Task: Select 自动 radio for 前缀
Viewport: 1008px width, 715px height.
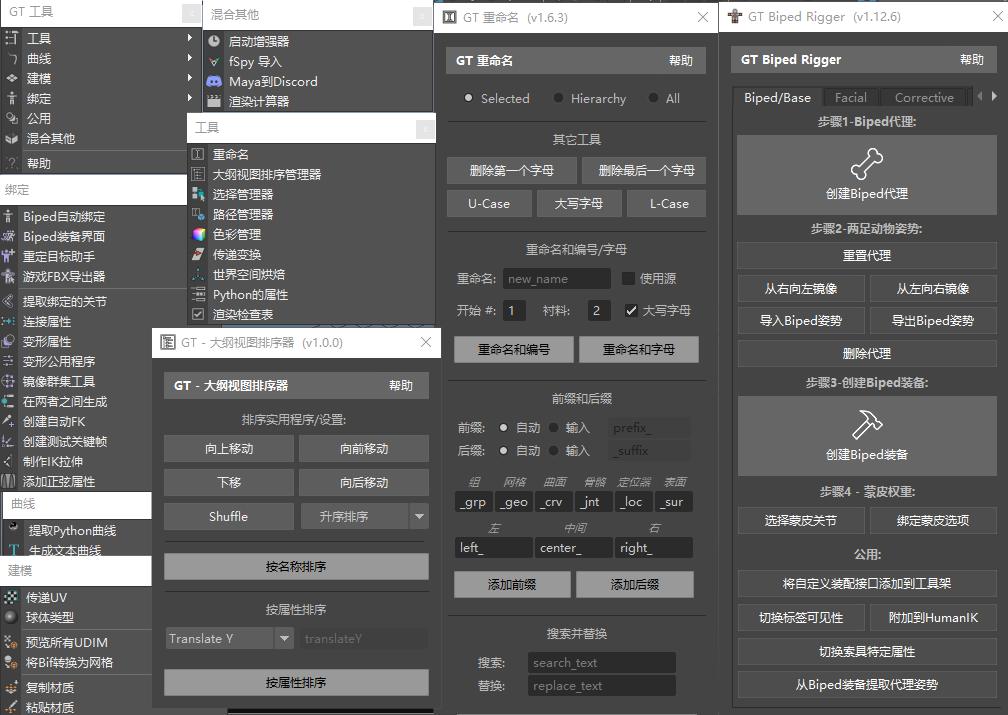Action: click(x=503, y=428)
